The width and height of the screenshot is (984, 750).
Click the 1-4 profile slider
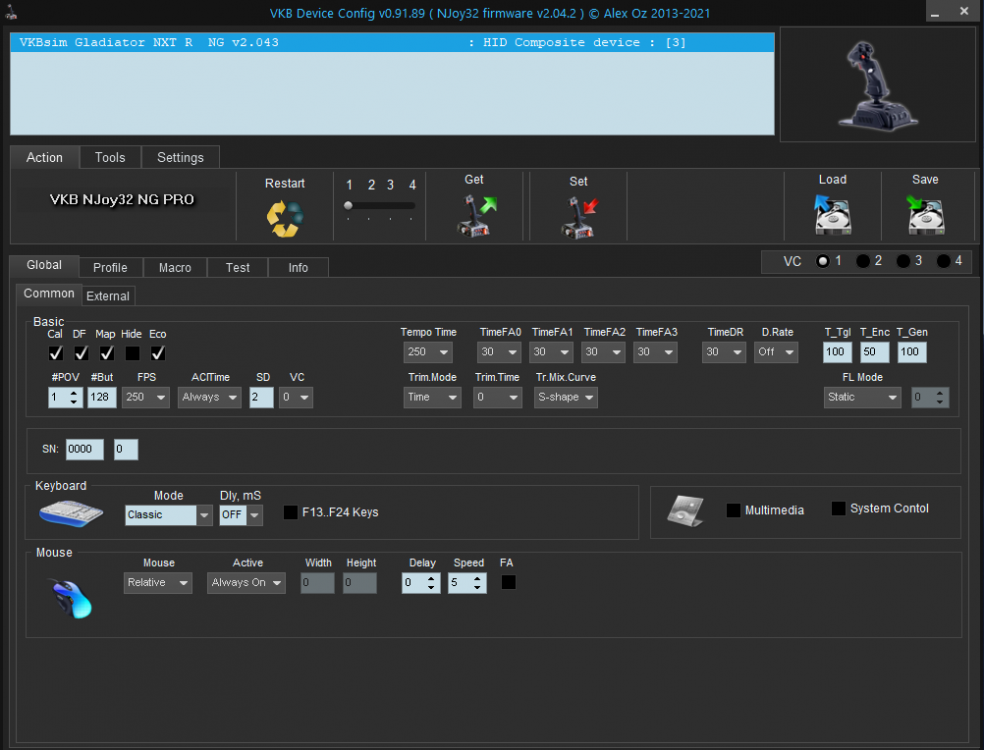coord(379,206)
